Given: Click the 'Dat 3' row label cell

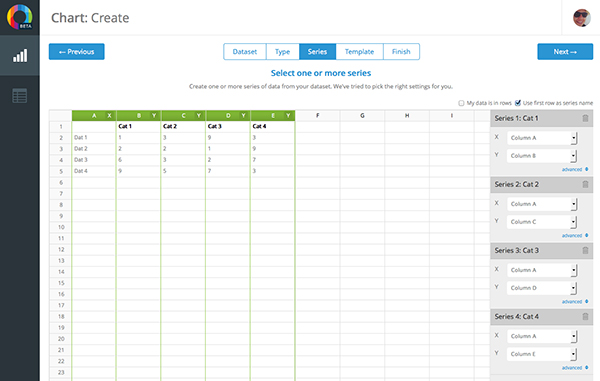Looking at the screenshot, I should [94, 160].
